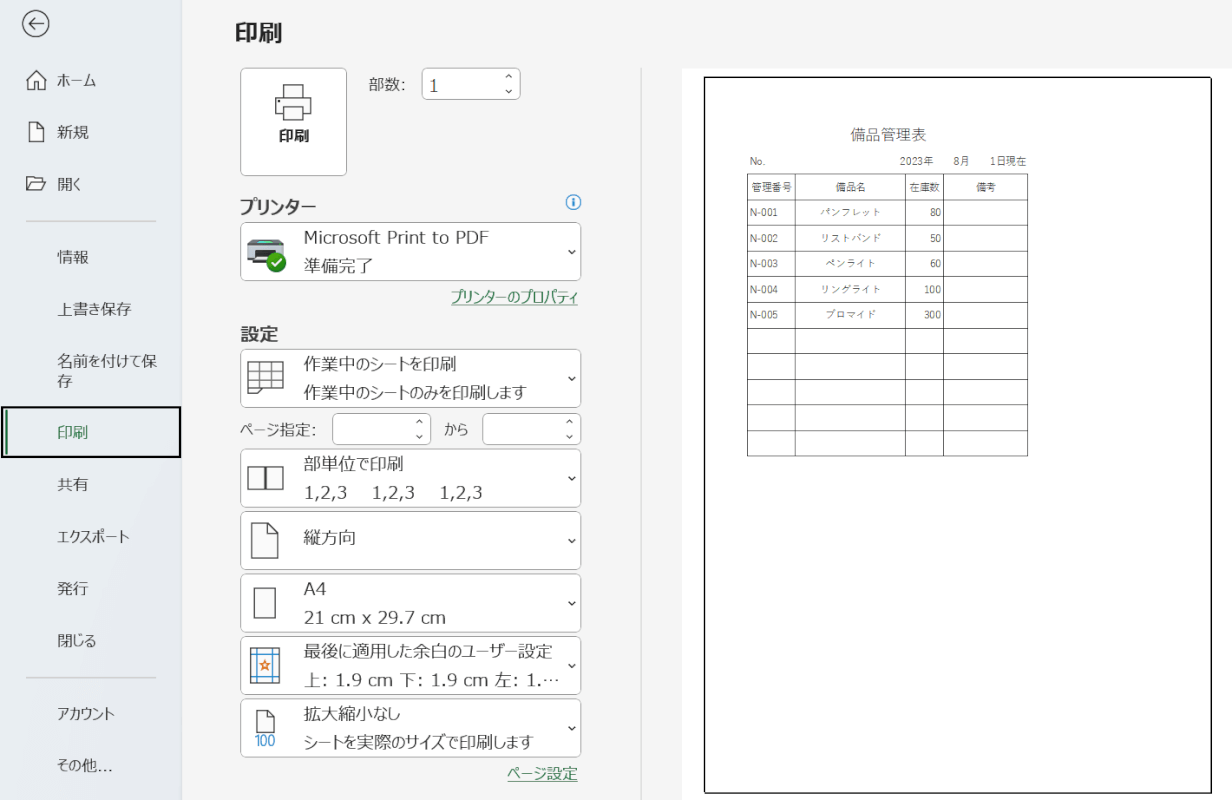Click the custom margins star icon
This screenshot has width=1232, height=800.
click(265, 665)
